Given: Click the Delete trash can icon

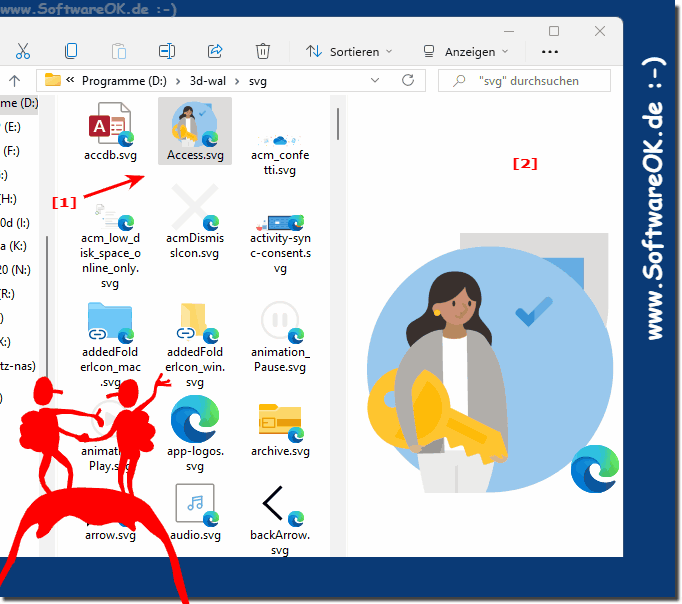Looking at the screenshot, I should [x=263, y=51].
